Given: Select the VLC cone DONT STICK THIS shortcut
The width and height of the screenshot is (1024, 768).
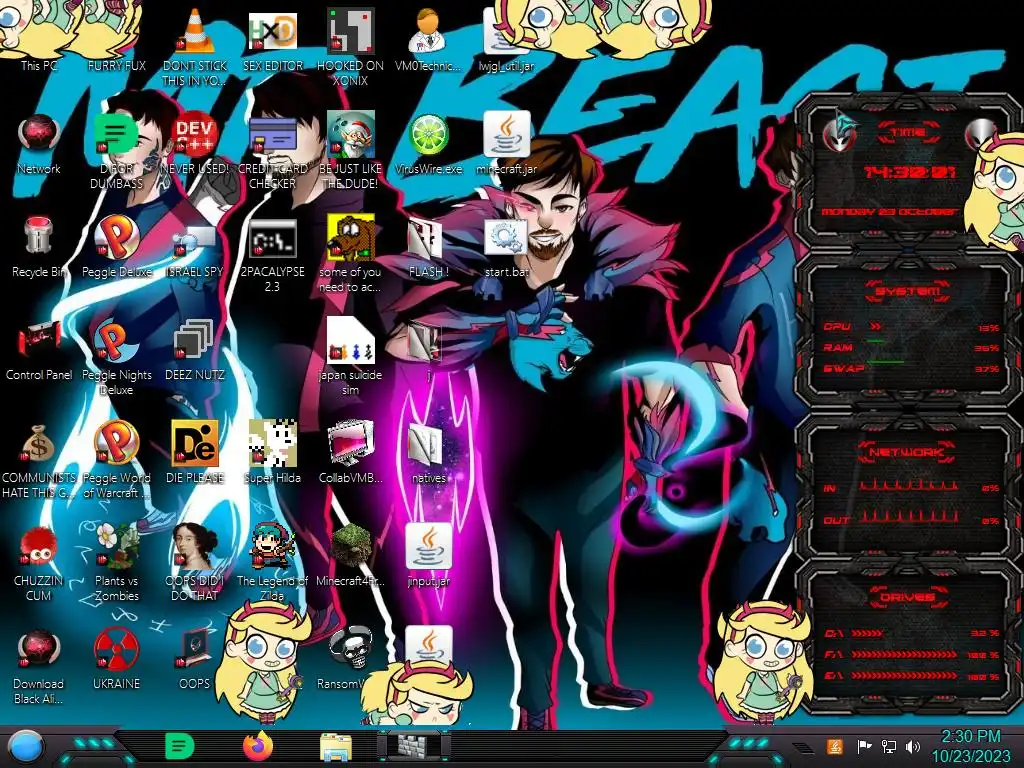Looking at the screenshot, I should (195, 46).
